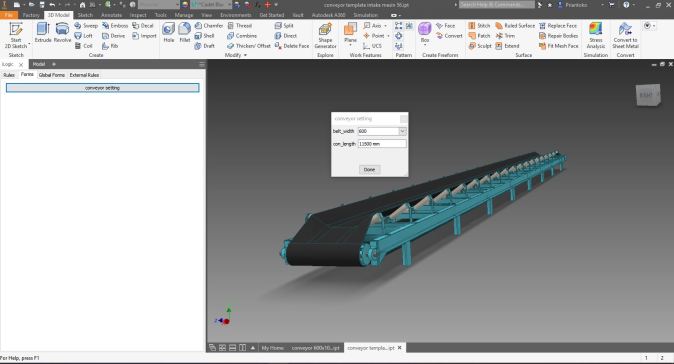674x364 pixels.
Task: Choose the Sweep feature
Action: tap(86, 26)
